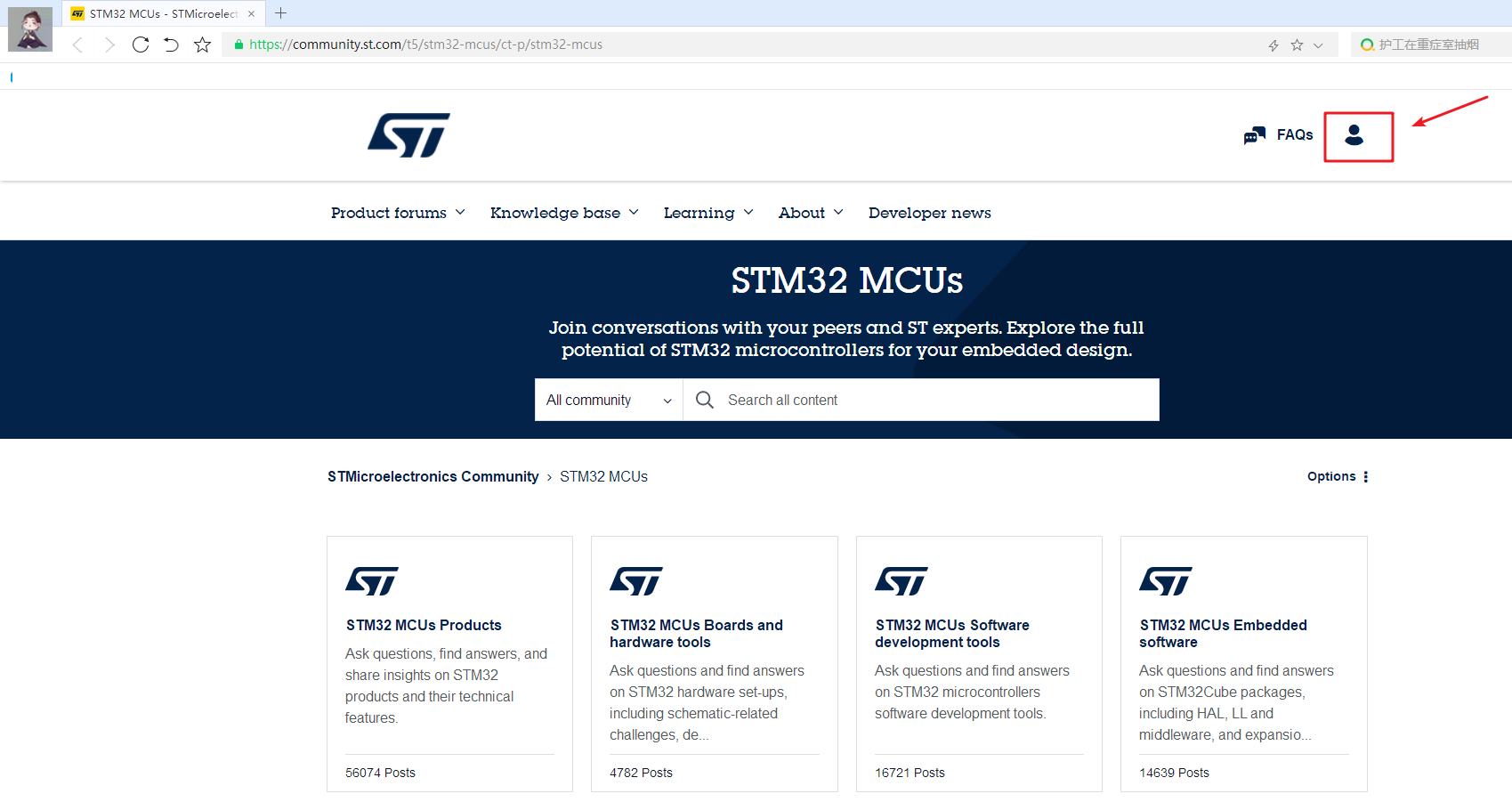Open a new tab with the plus icon
Screen dimensions: 1512x802
(x=280, y=13)
